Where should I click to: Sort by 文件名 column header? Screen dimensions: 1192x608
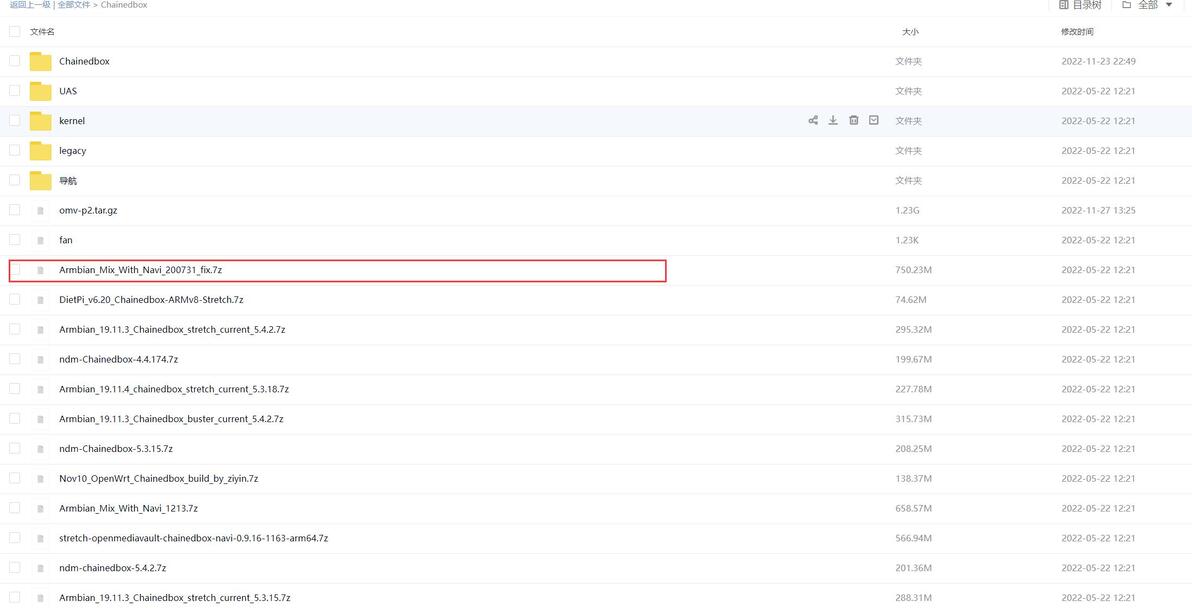[x=42, y=32]
